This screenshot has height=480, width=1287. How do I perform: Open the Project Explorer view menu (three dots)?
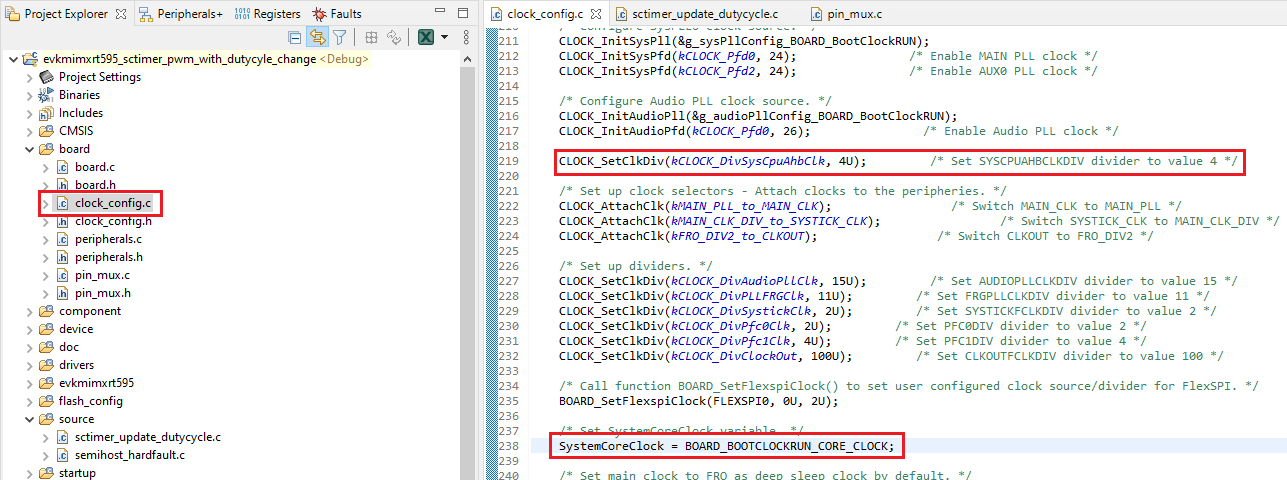465,37
